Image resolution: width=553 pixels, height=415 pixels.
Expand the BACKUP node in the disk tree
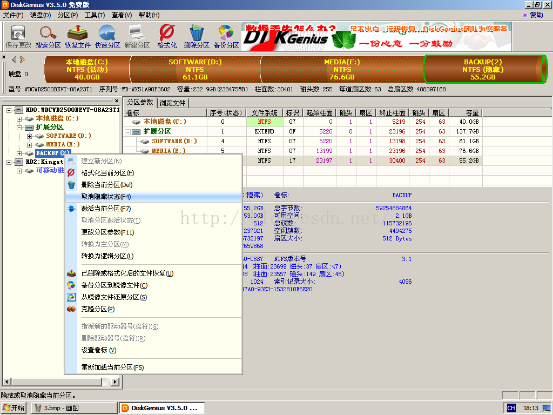pos(20,153)
